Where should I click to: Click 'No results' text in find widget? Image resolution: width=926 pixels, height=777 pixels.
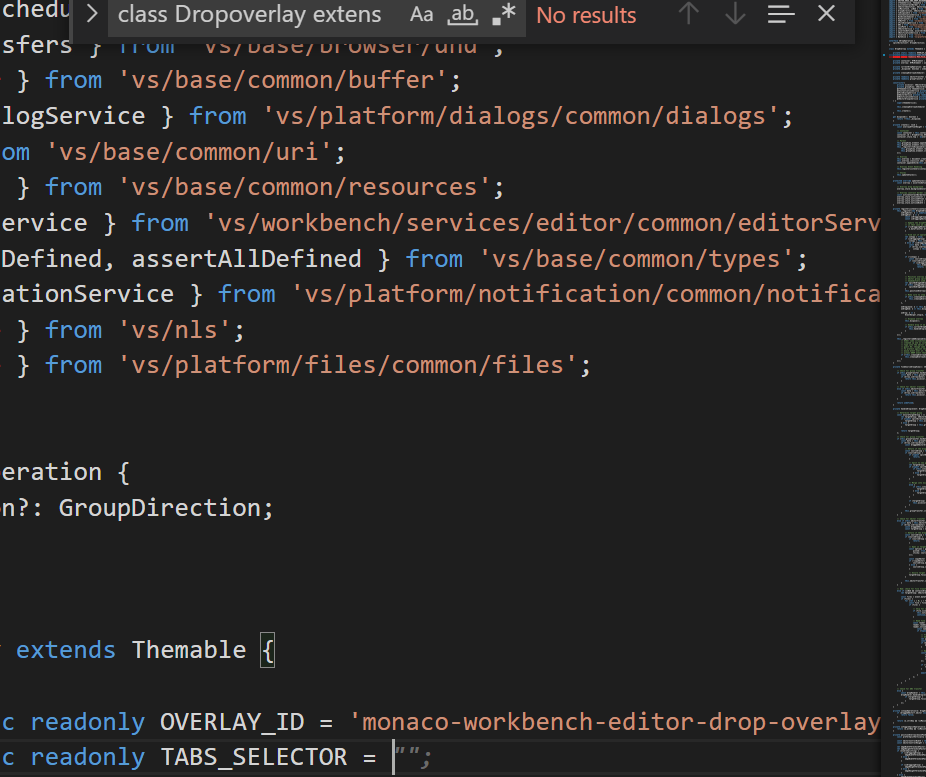pos(586,15)
